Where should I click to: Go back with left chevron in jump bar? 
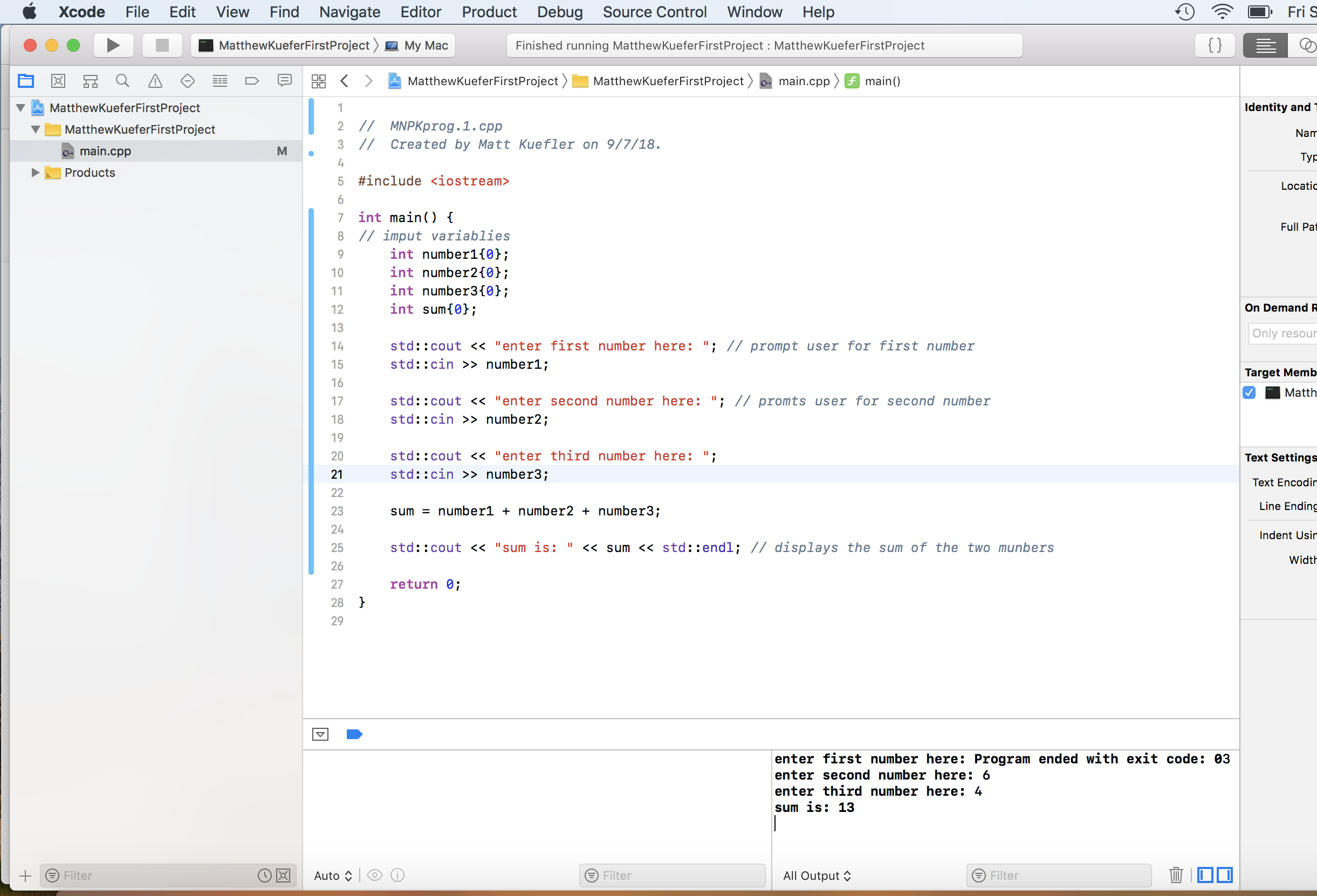[344, 81]
